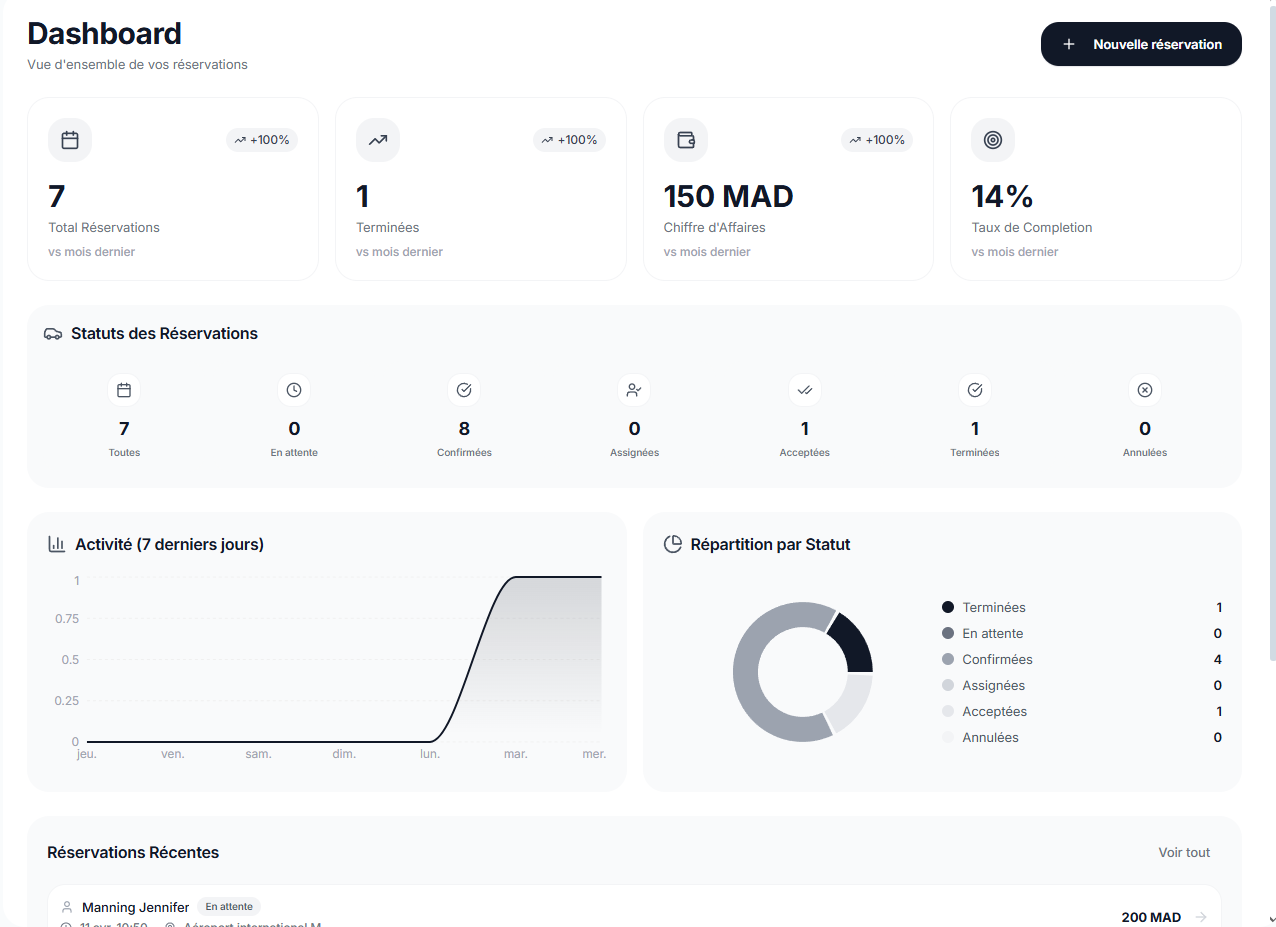Click the Nouvelle réservation button
1276x927 pixels.
[1141, 44]
